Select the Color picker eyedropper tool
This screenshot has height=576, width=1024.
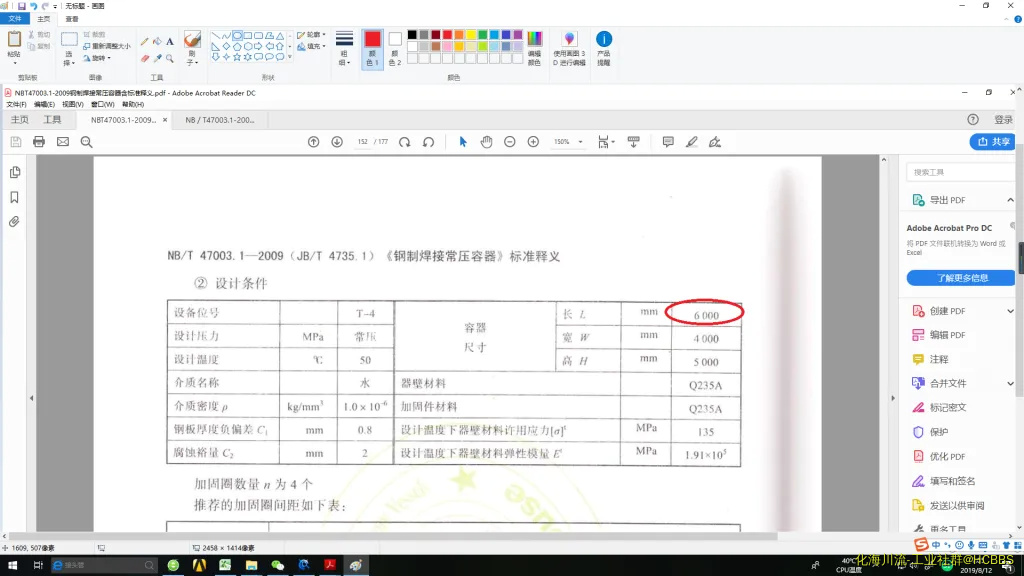(x=157, y=58)
